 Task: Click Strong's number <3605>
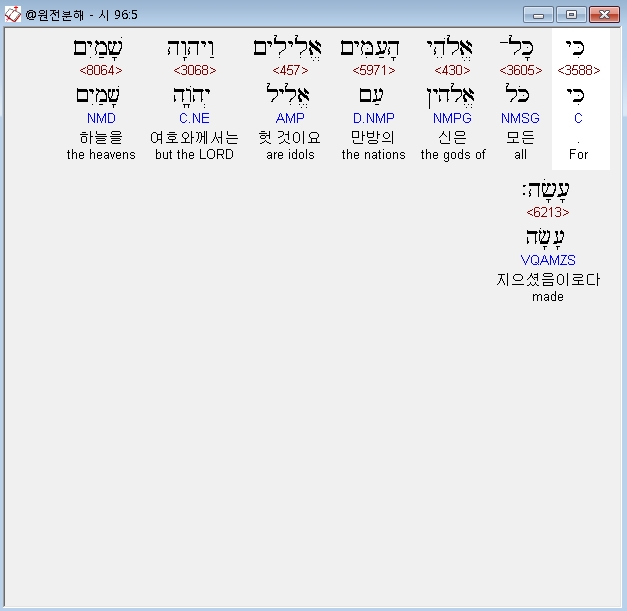coord(521,70)
